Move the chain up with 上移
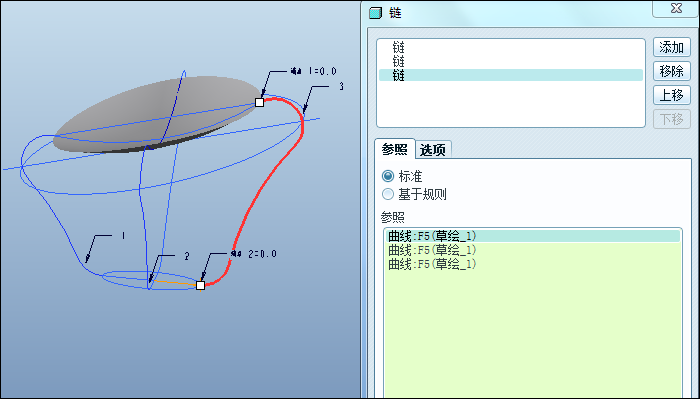The image size is (700, 399). click(x=671, y=96)
